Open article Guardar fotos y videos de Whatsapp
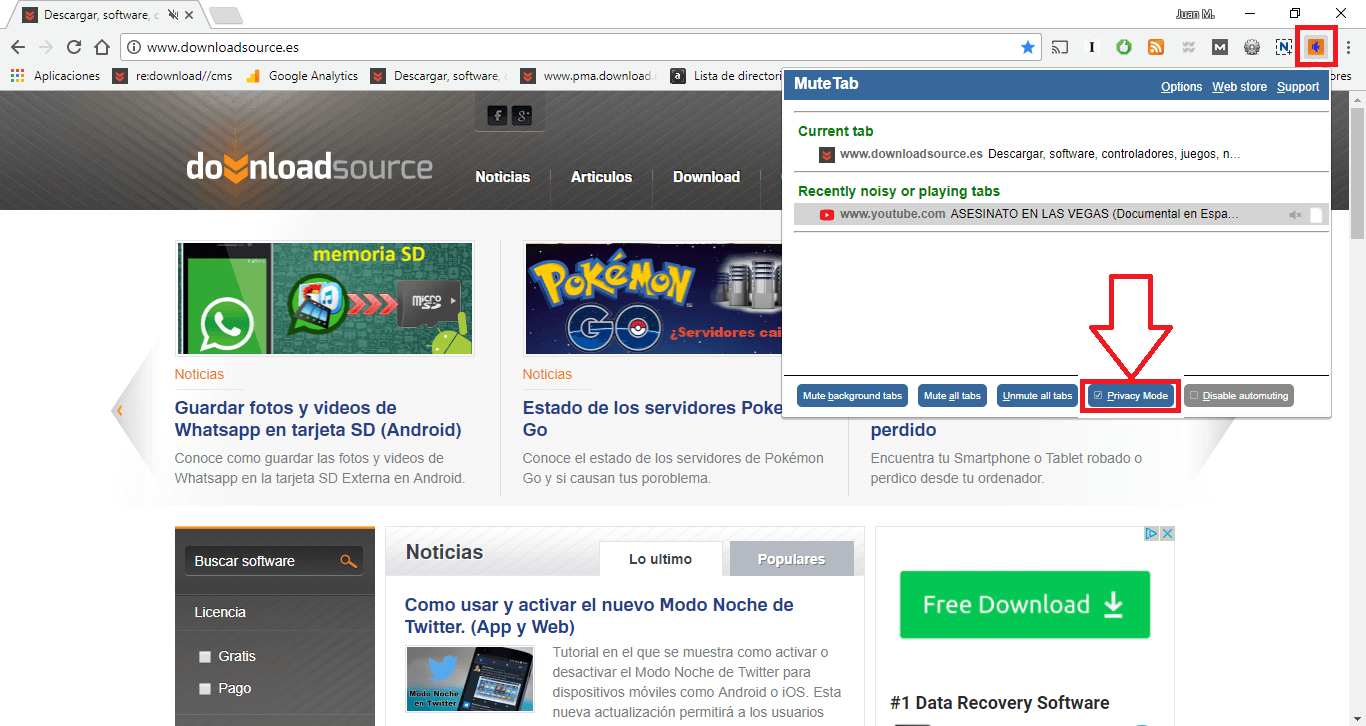 tap(318, 419)
